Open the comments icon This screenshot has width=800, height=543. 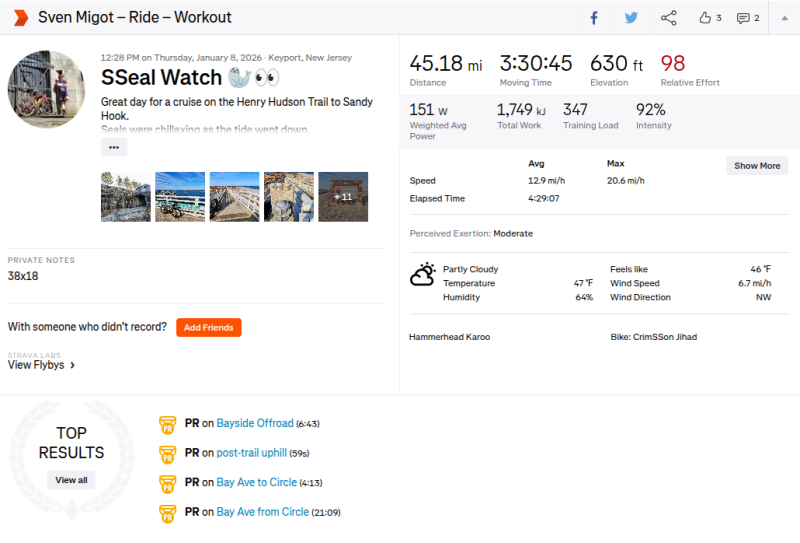click(x=747, y=17)
